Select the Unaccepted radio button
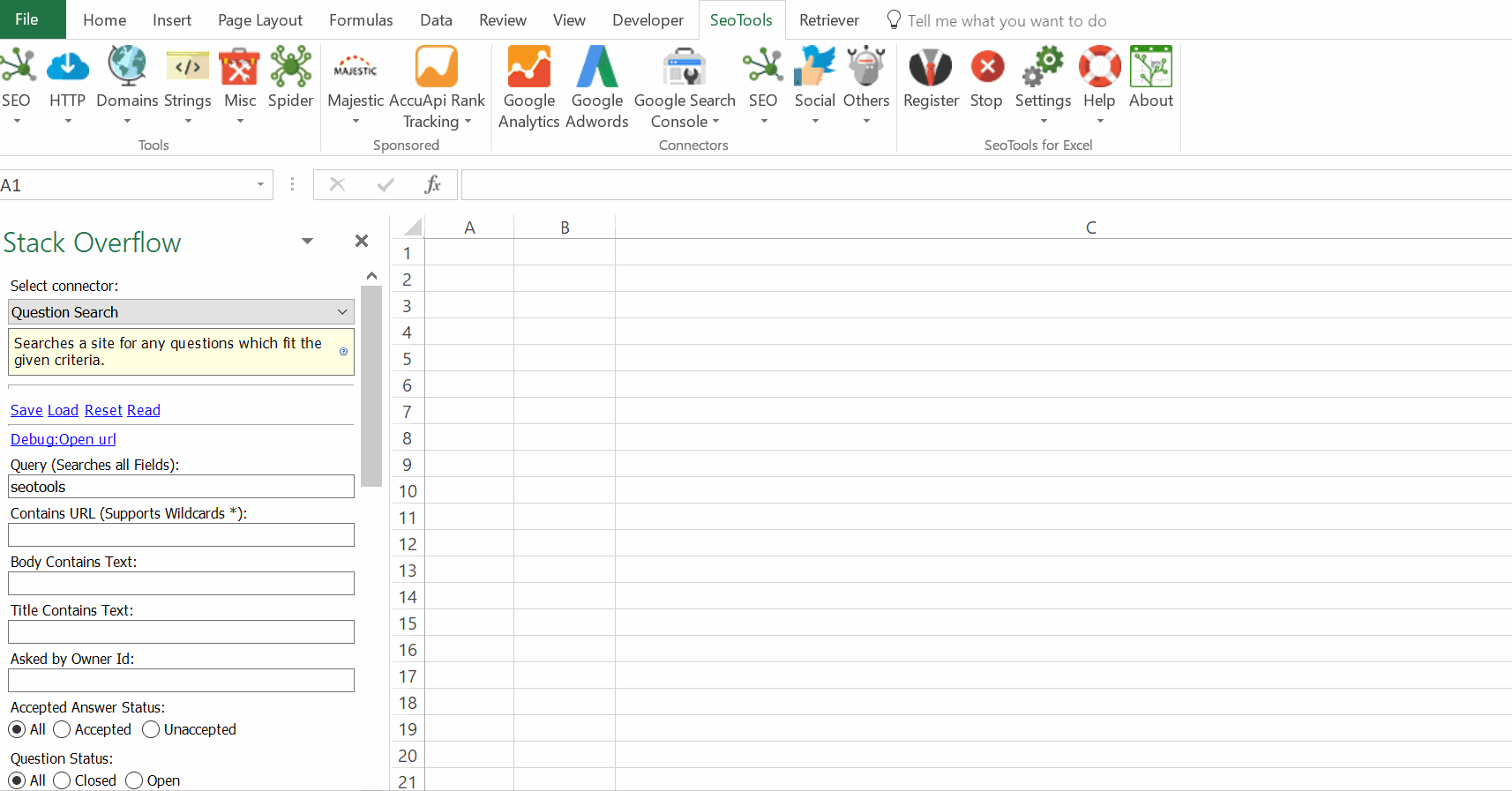The height and width of the screenshot is (791, 1512). [151, 729]
